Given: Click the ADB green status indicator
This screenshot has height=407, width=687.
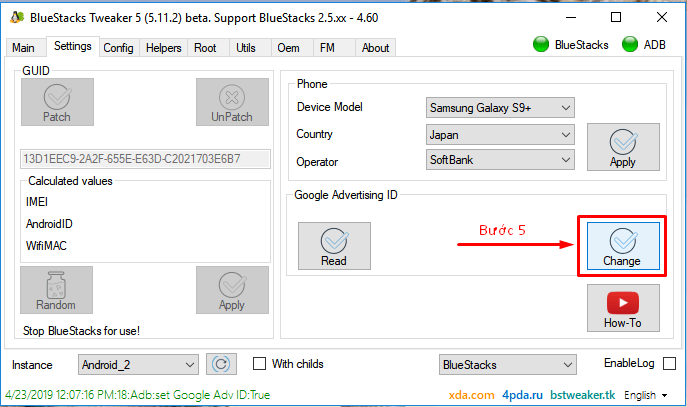Looking at the screenshot, I should (630, 44).
